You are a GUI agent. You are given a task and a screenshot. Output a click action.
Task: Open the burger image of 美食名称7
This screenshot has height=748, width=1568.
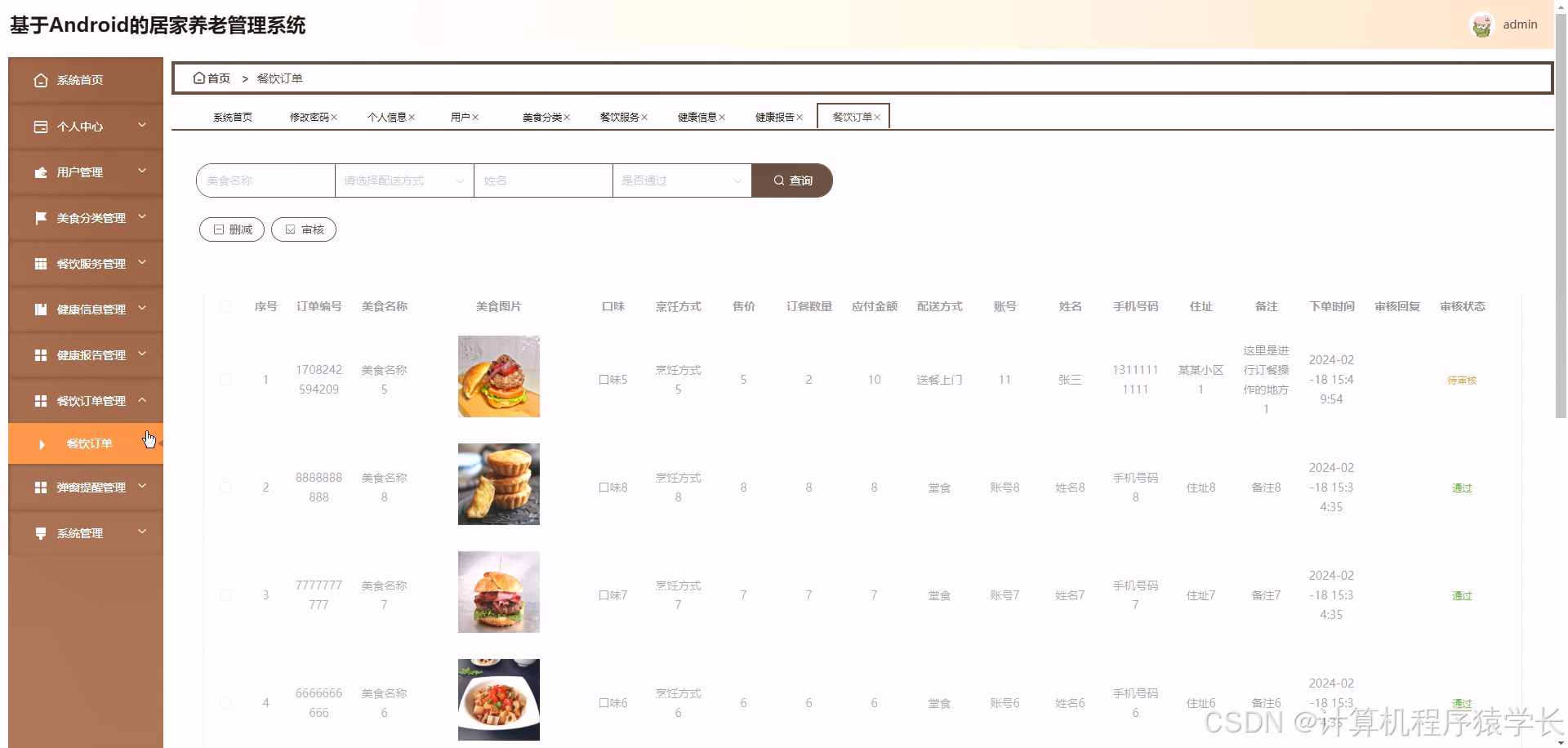point(499,592)
